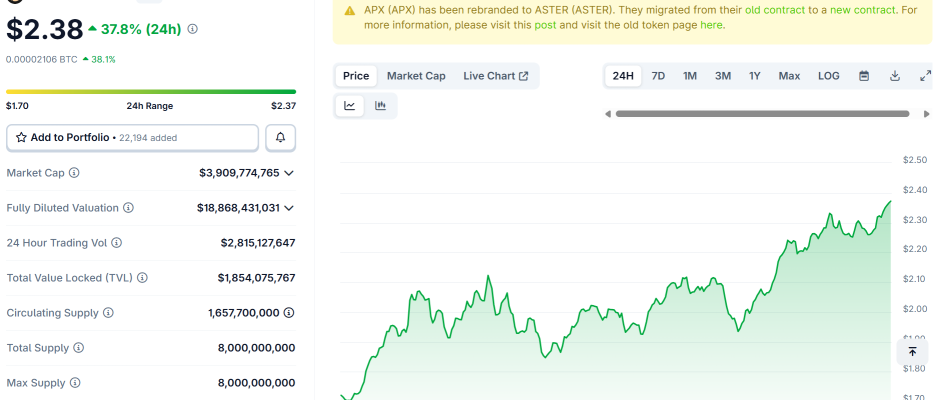The height and width of the screenshot is (400, 940).
Task: Select the 24H time range
Action: [x=623, y=76]
